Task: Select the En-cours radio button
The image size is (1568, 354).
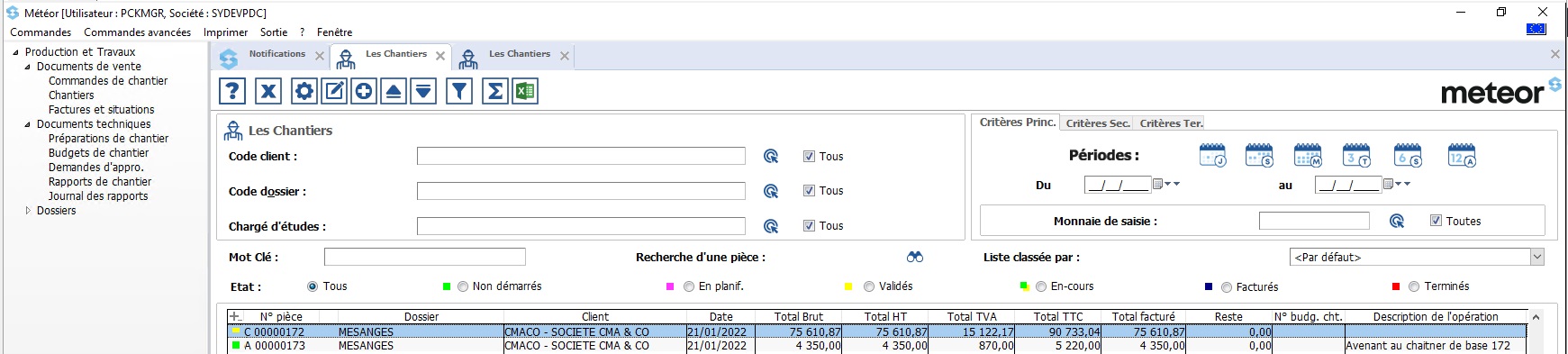Action: coord(1041,286)
